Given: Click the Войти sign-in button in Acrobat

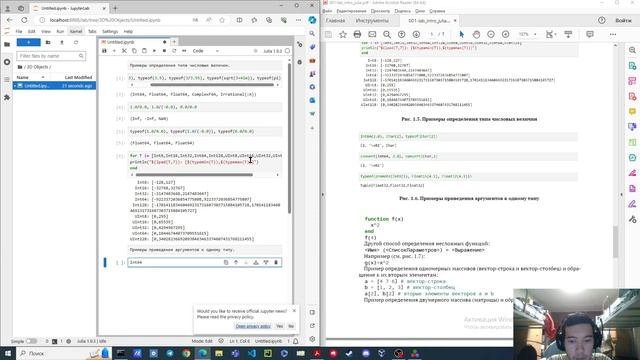Looking at the screenshot, I should (x=623, y=20).
